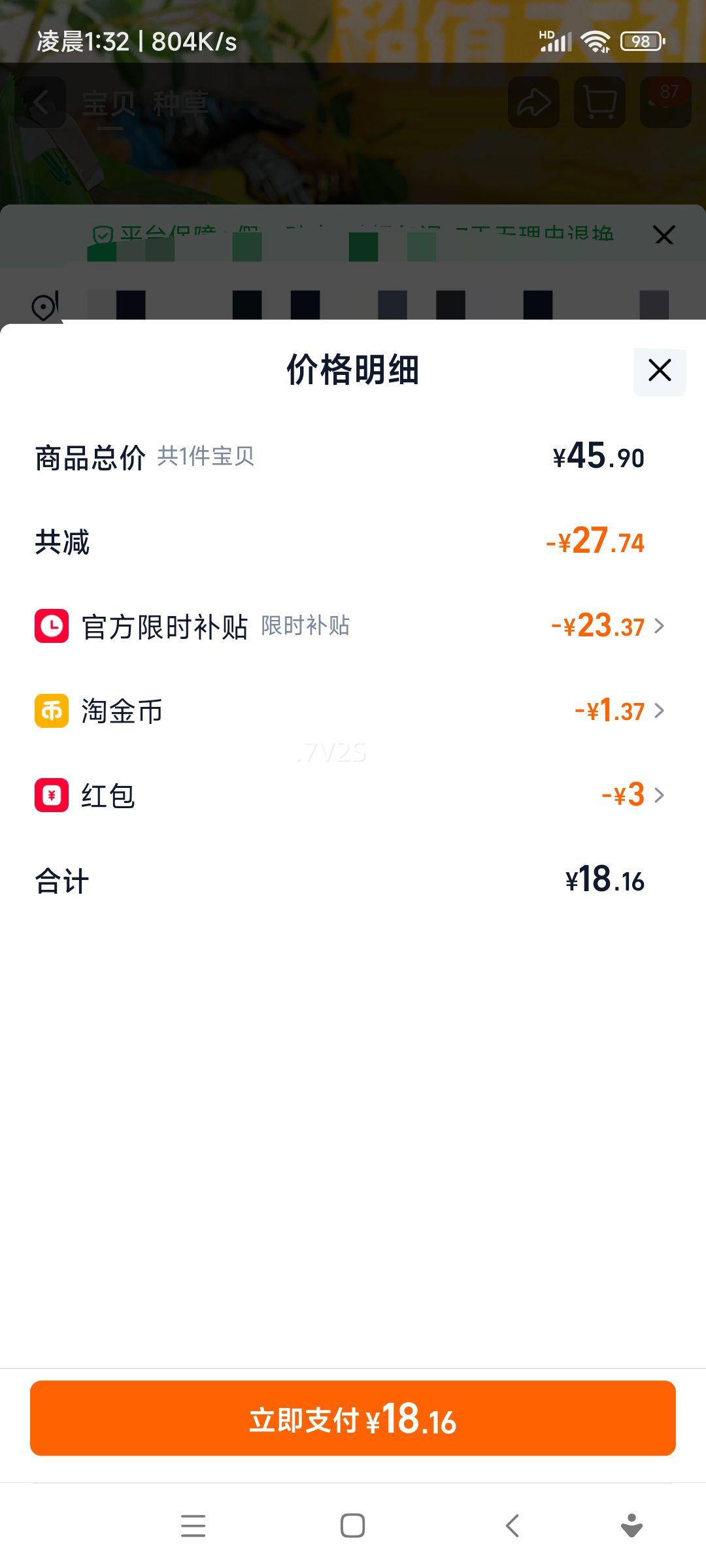Switch to the 宝贝 tab

click(x=109, y=104)
